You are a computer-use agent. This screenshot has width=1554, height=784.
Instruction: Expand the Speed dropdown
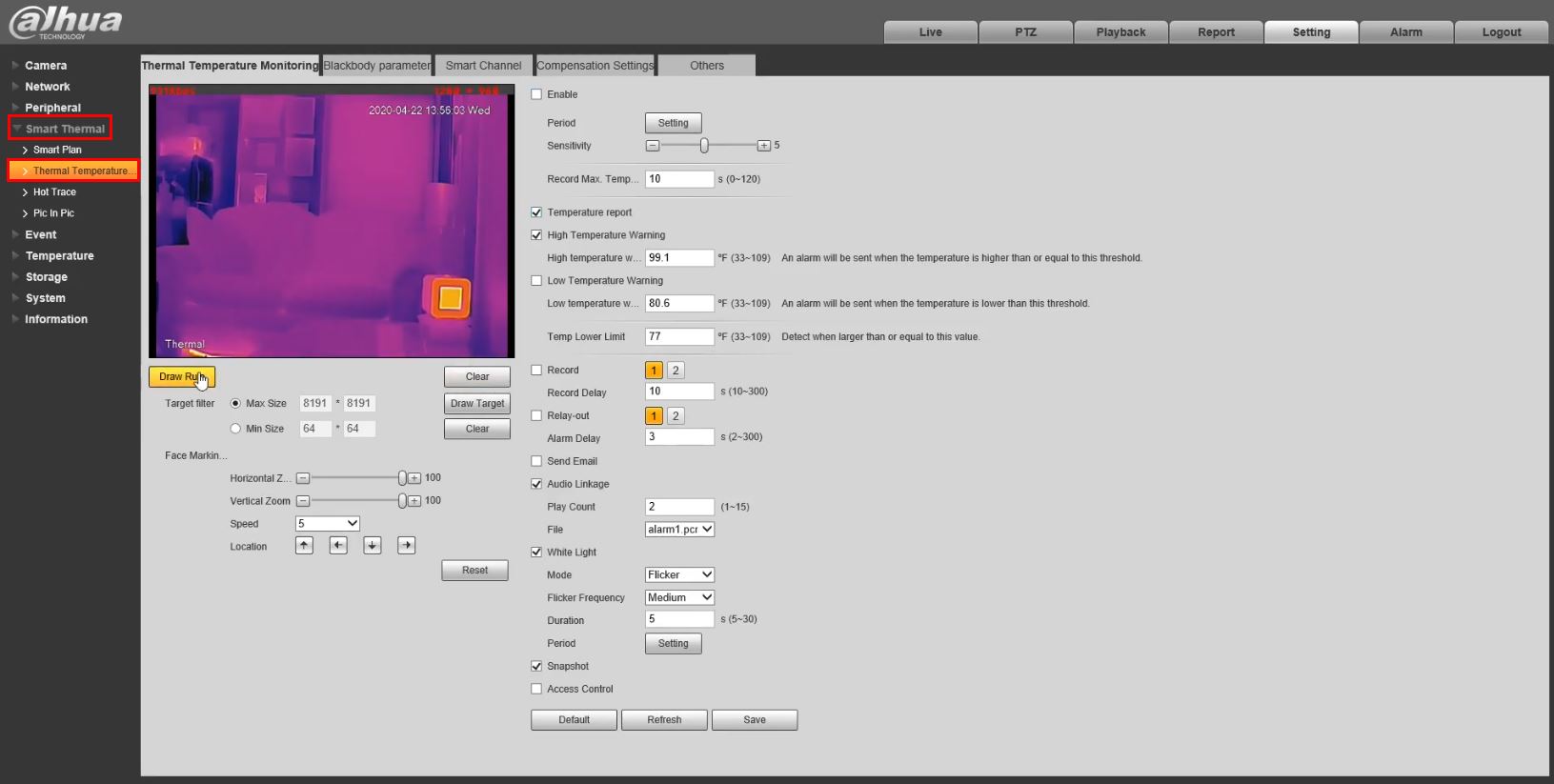coord(327,524)
